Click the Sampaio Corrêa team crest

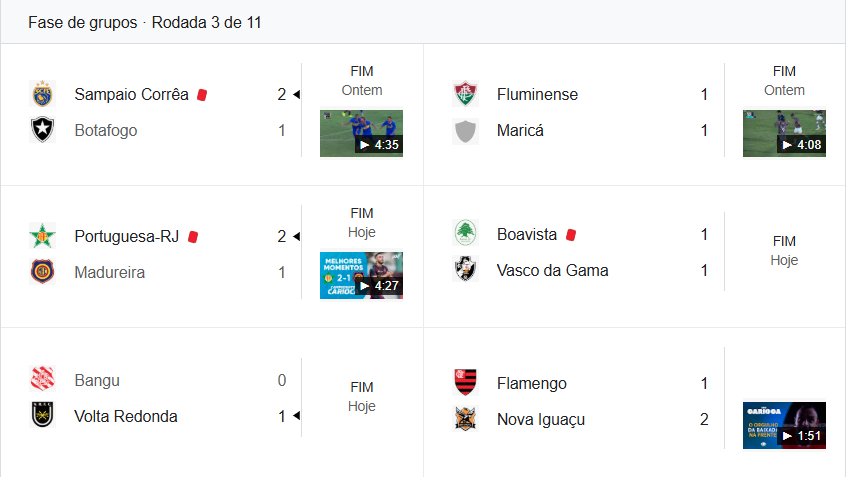(x=42, y=94)
